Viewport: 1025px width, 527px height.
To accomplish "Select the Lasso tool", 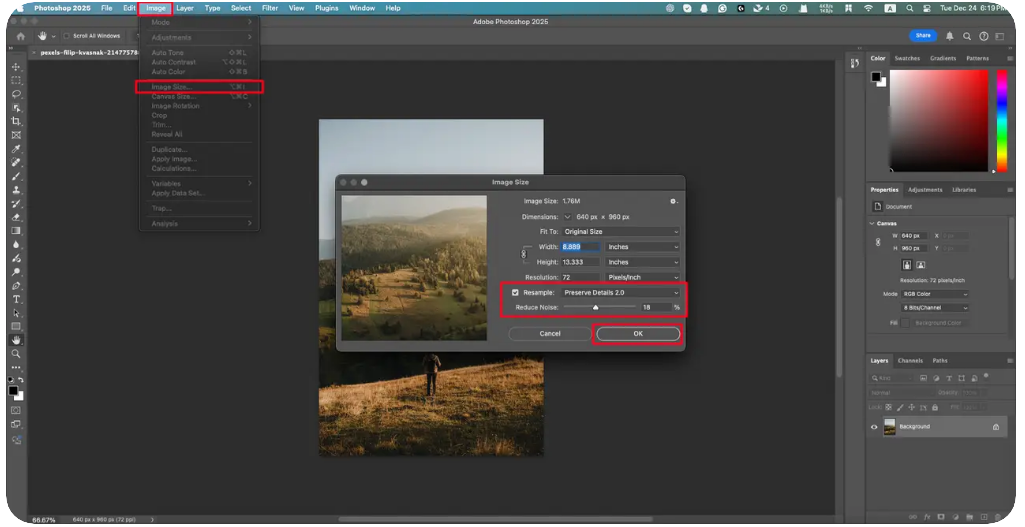I will coord(16,94).
